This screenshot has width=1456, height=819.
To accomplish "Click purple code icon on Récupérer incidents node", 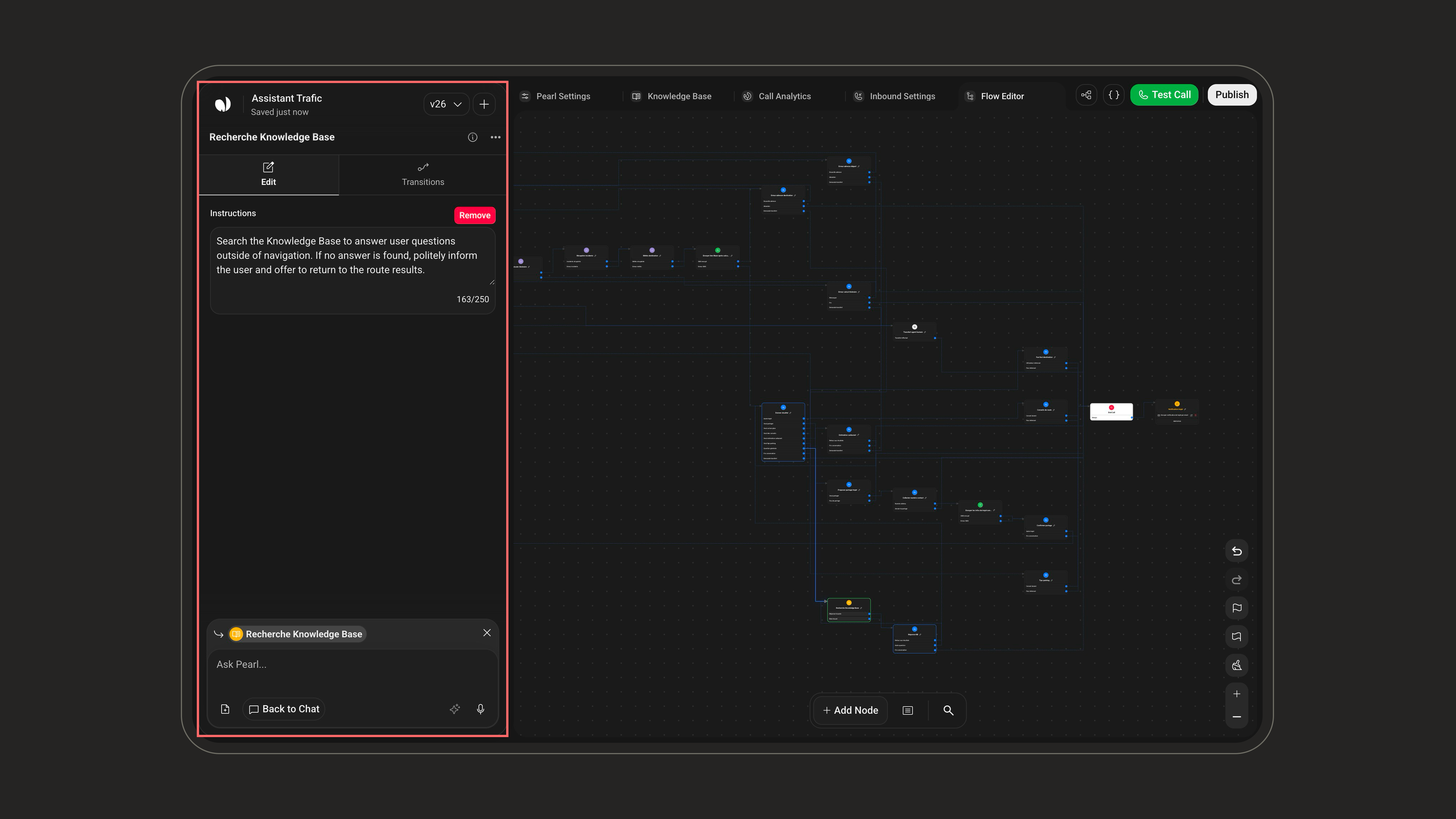I will (x=586, y=250).
